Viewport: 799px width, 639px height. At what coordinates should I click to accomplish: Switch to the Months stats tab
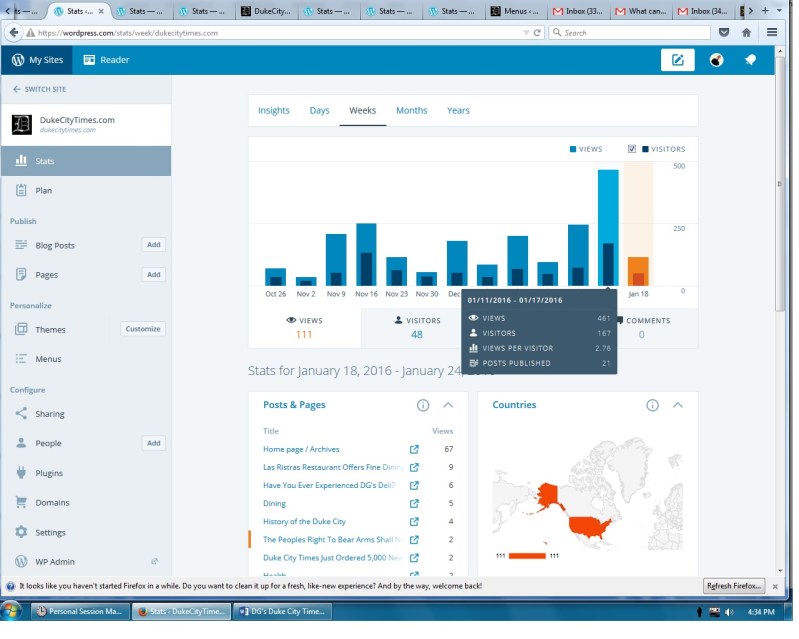[x=411, y=111]
